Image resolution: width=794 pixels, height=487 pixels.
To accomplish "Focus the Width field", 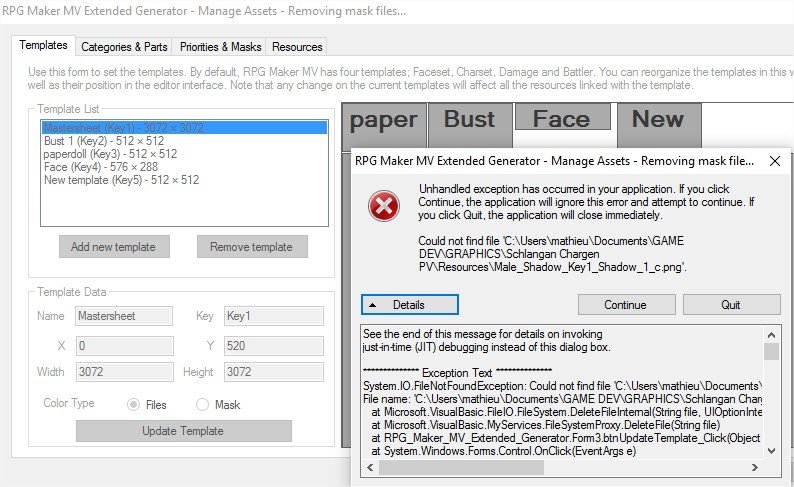I will (x=124, y=372).
